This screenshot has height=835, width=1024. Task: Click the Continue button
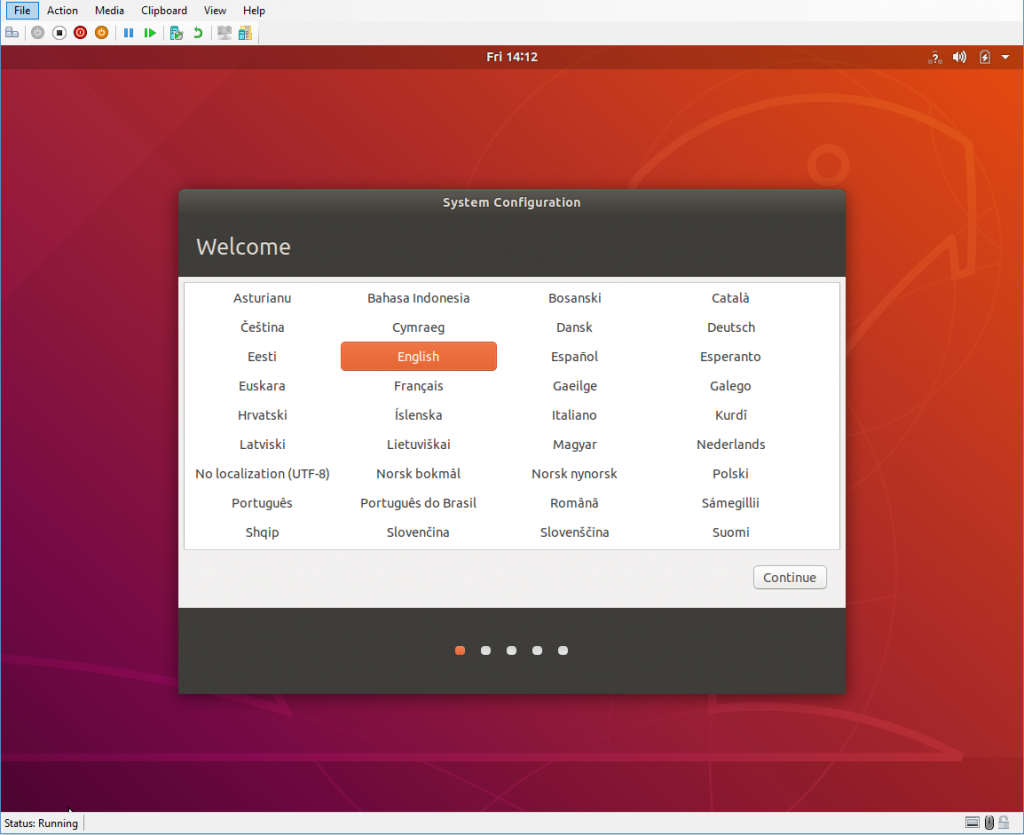789,577
